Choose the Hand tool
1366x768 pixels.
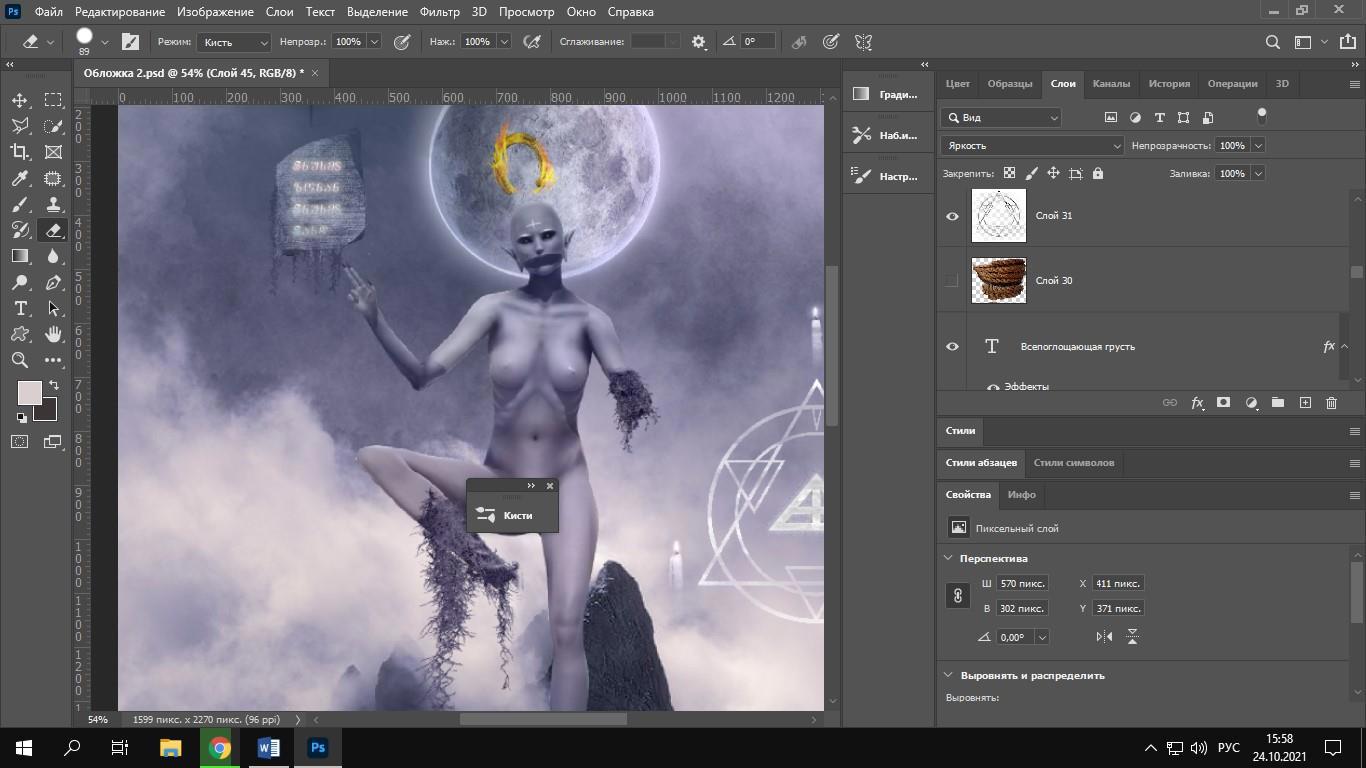click(54, 334)
